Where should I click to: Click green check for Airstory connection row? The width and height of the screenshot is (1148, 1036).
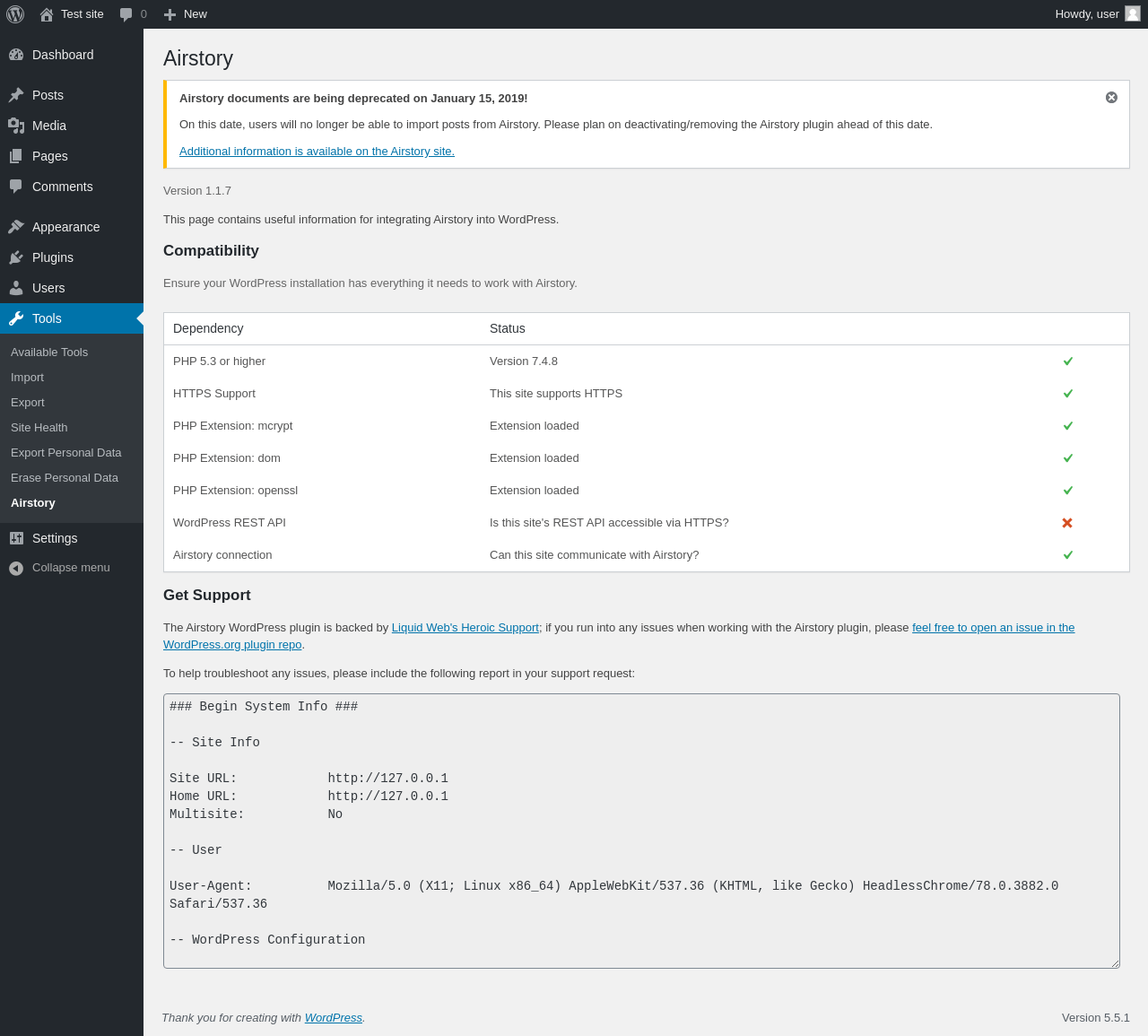[1068, 555]
